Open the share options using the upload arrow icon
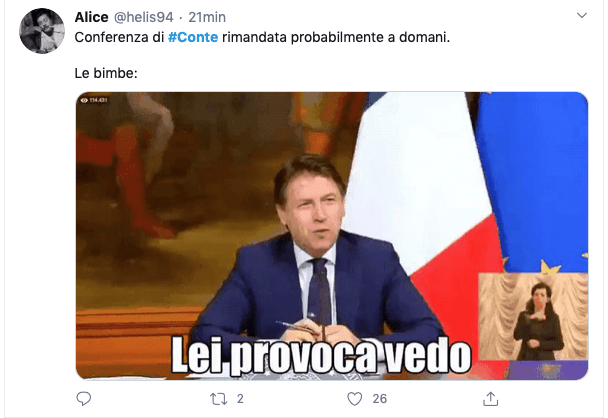This screenshot has height=418, width=608. click(491, 399)
